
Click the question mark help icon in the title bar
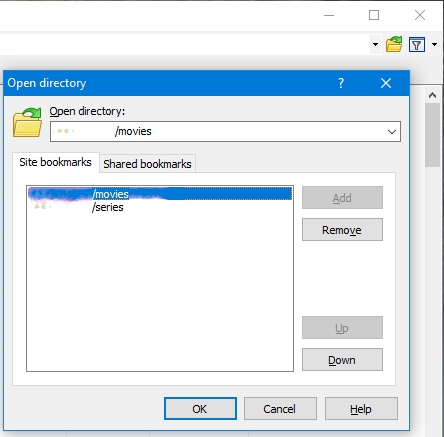tap(341, 83)
